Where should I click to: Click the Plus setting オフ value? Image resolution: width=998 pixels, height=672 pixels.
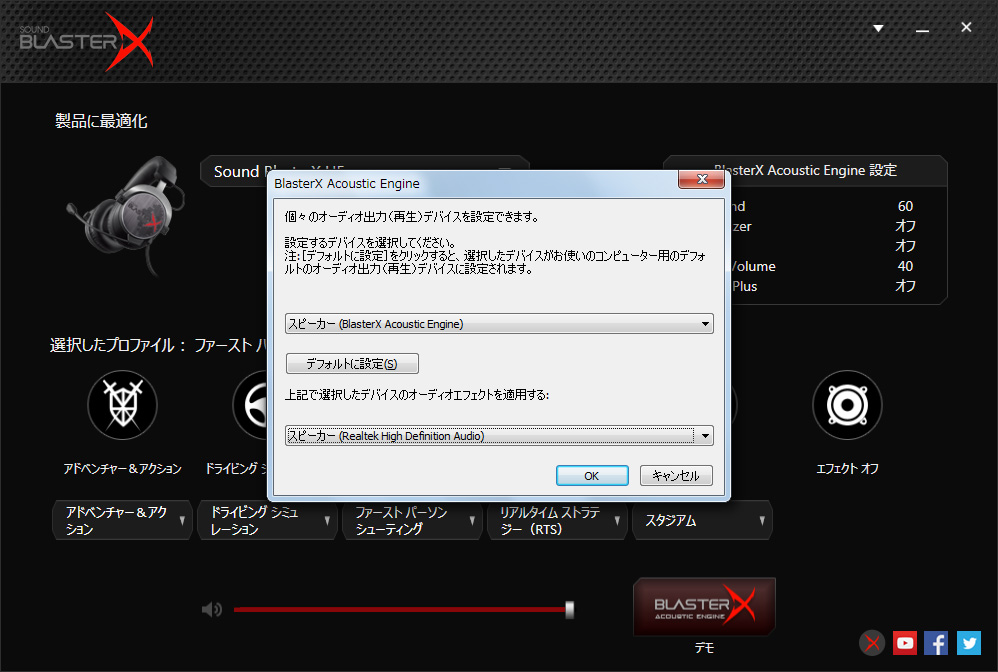click(905, 286)
